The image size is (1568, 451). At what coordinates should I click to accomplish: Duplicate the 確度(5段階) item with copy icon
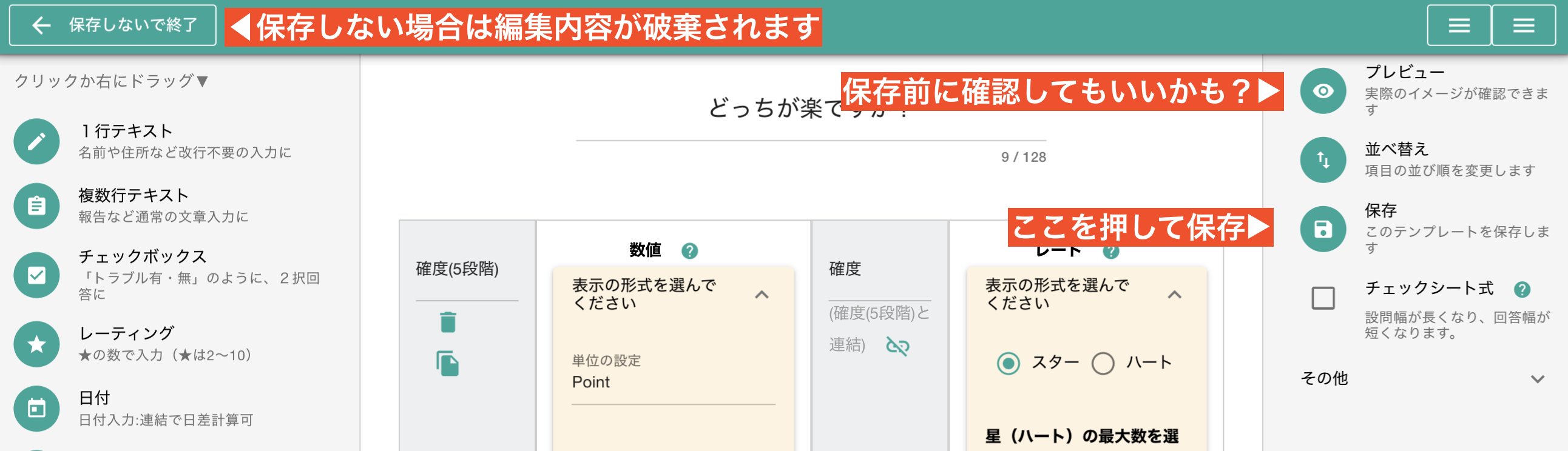[x=447, y=364]
